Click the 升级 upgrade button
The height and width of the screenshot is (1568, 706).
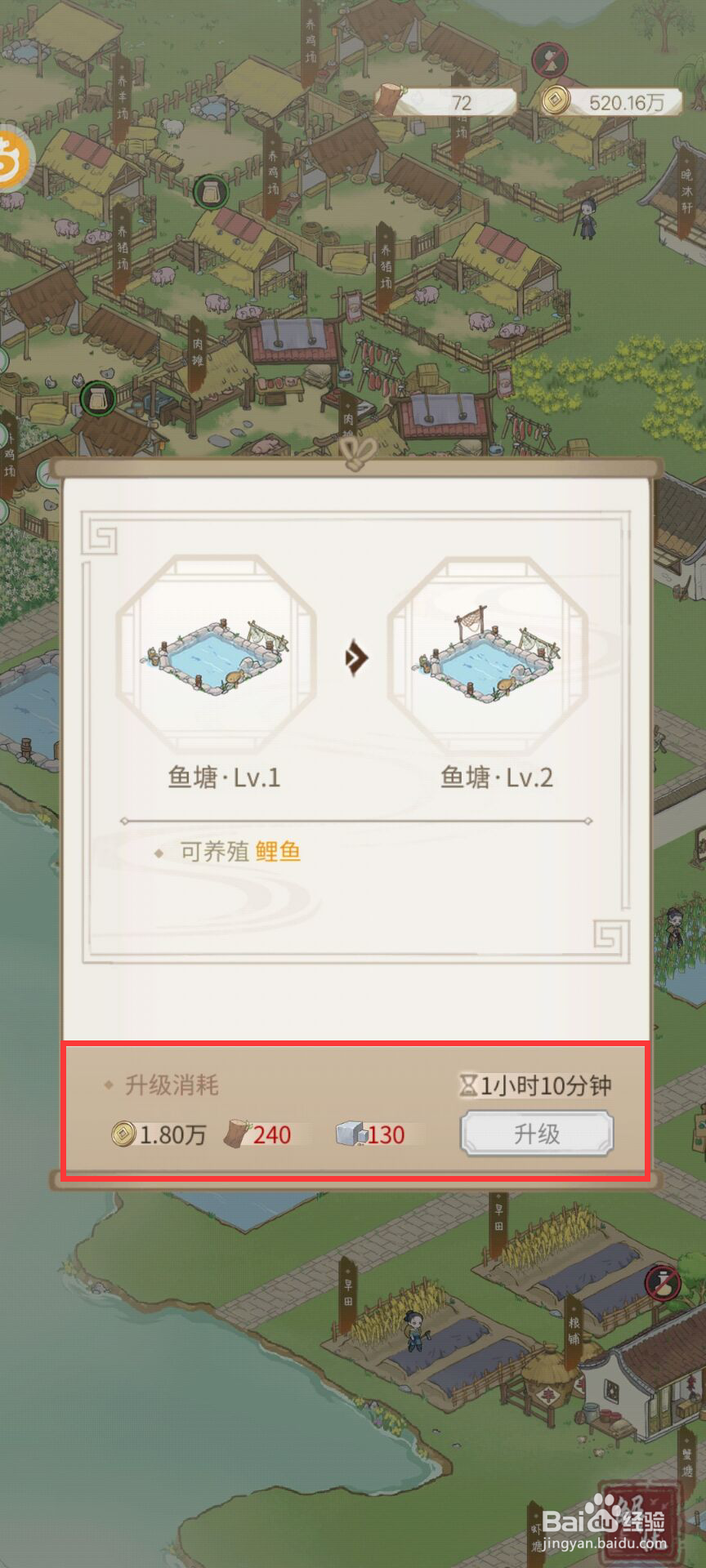[x=536, y=1134]
